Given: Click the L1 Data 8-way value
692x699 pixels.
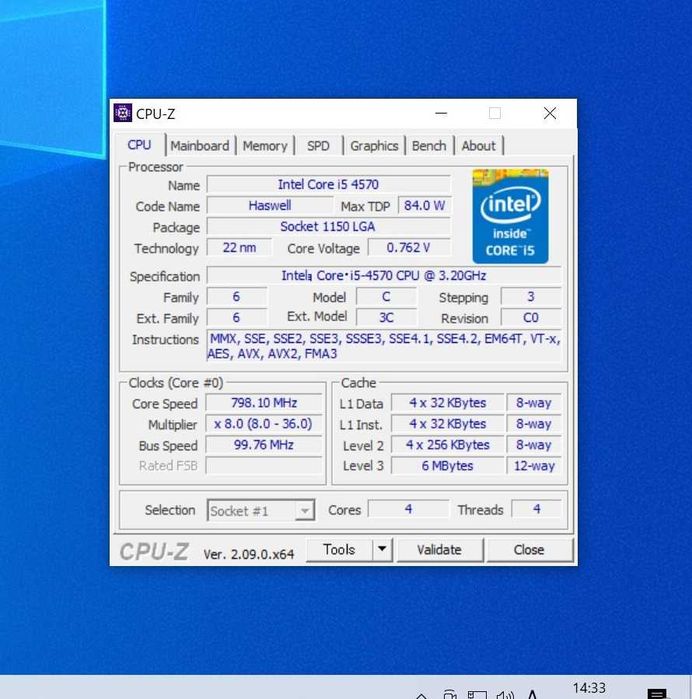Looking at the screenshot, I should [534, 403].
